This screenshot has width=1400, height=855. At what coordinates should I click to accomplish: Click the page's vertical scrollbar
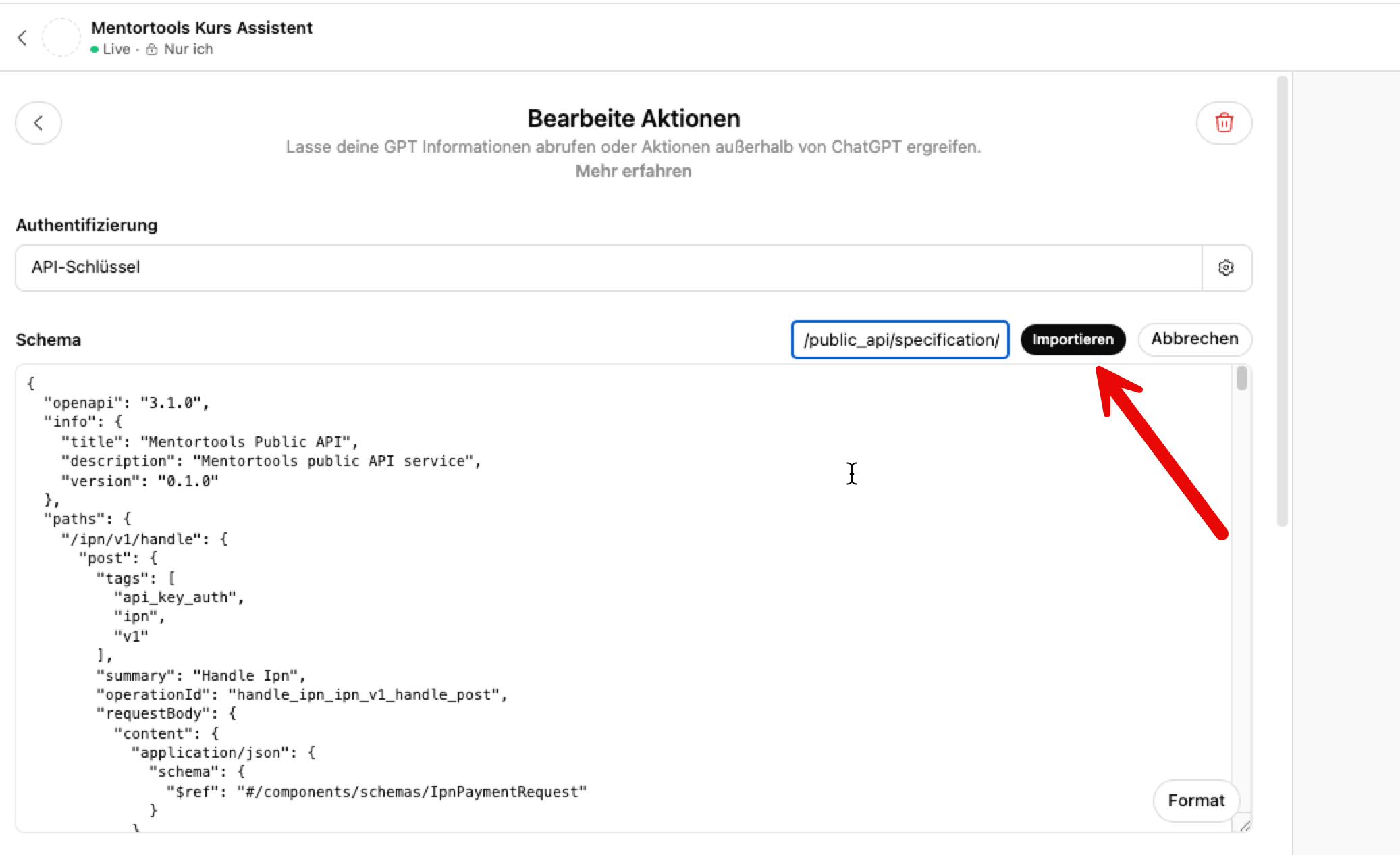point(1283,301)
